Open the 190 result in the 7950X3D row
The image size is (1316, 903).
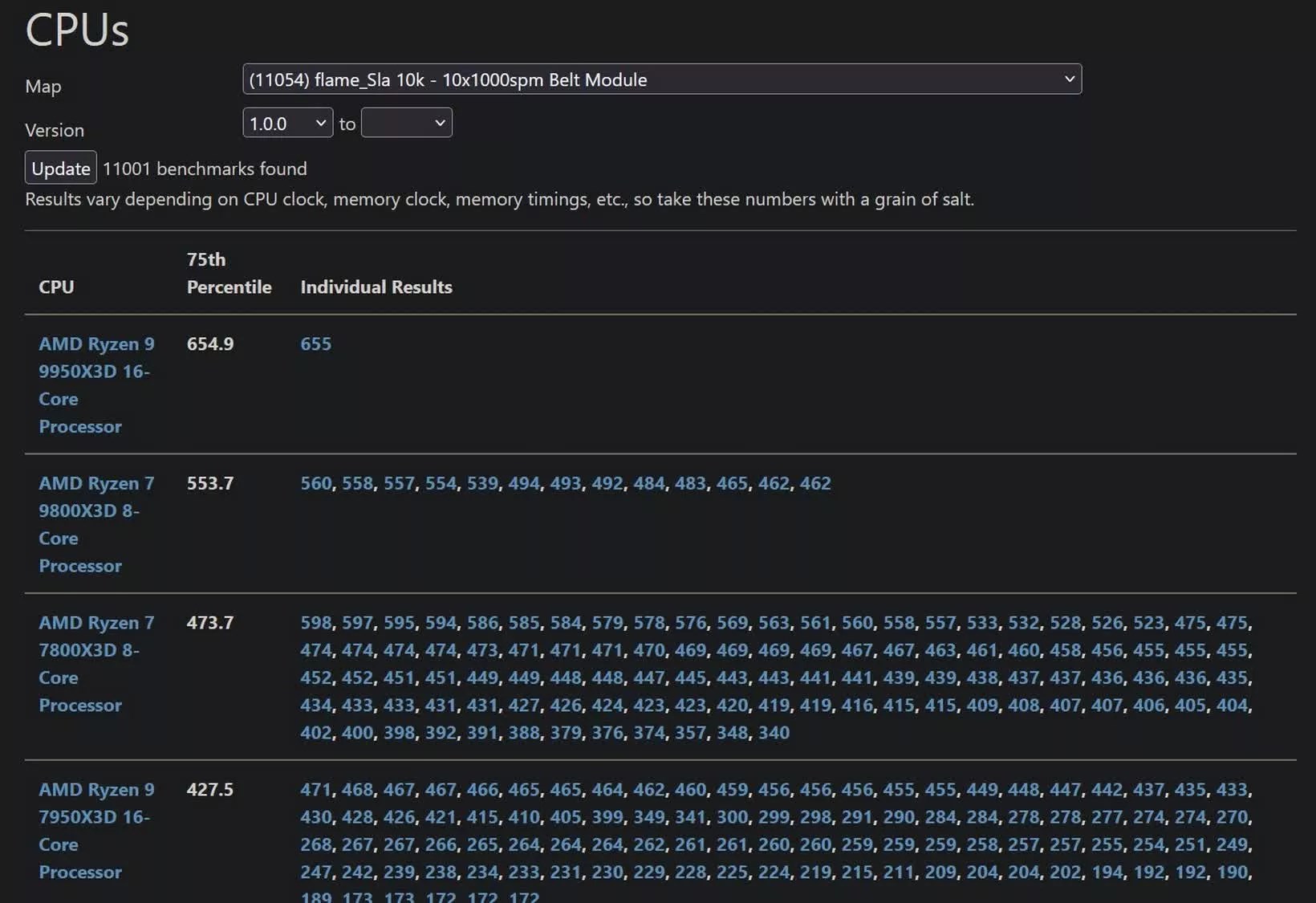[1232, 872]
